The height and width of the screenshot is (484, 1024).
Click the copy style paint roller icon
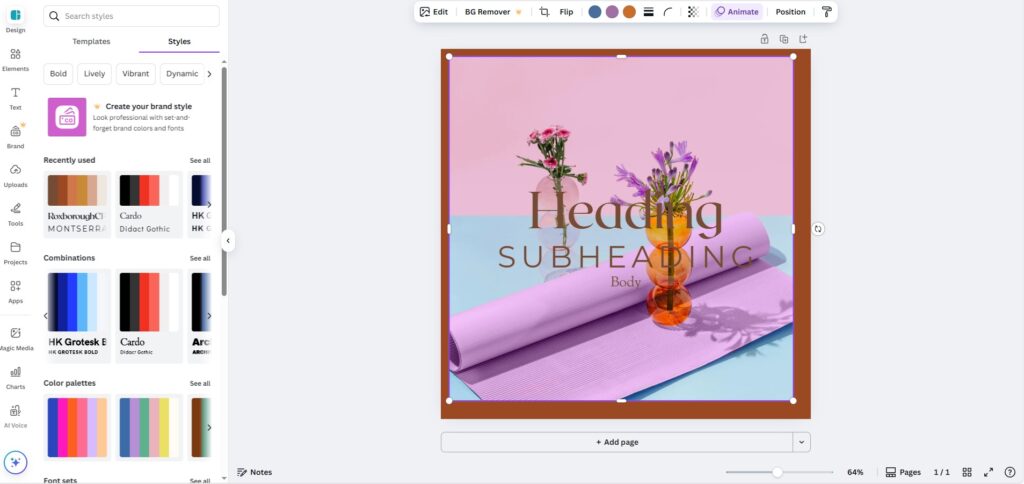[827, 12]
